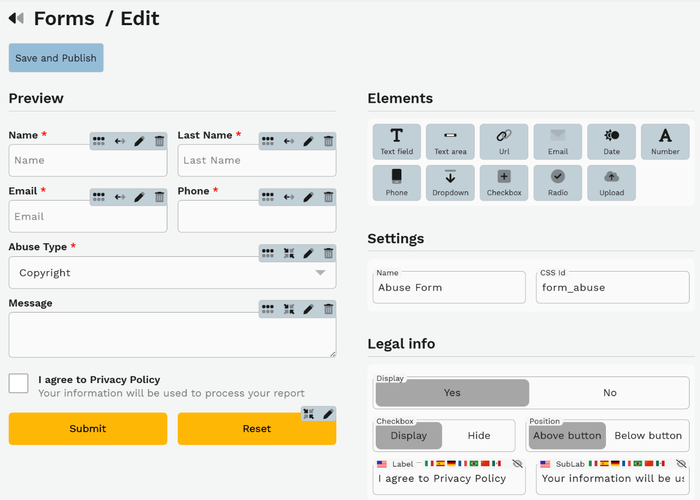Screen dimensions: 700x500
Task: Shrink the Message field width
Action: (x=289, y=309)
